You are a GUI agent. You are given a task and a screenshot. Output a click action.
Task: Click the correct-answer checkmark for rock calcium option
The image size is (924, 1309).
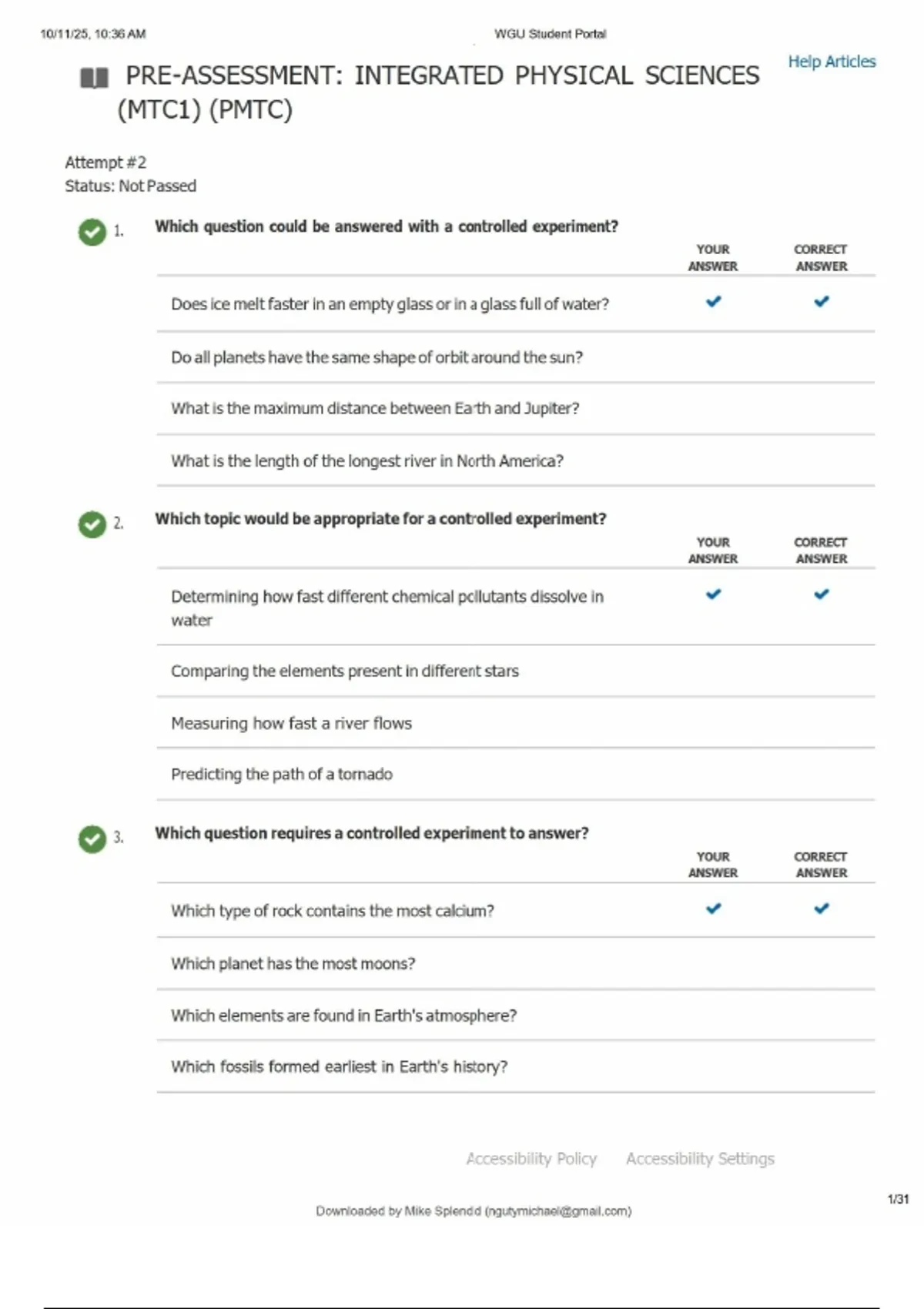[x=822, y=909]
